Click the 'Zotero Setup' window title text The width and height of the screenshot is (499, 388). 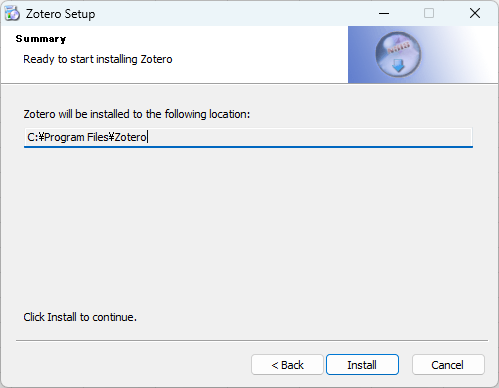pyautogui.click(x=61, y=14)
